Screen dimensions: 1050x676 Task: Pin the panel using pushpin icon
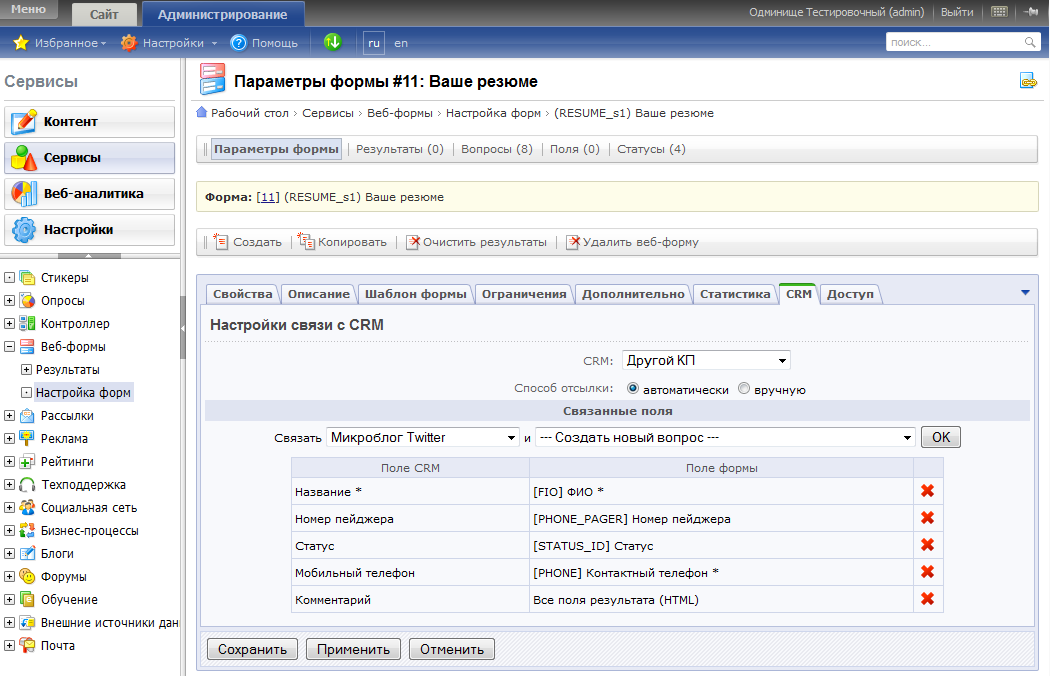[1030, 12]
